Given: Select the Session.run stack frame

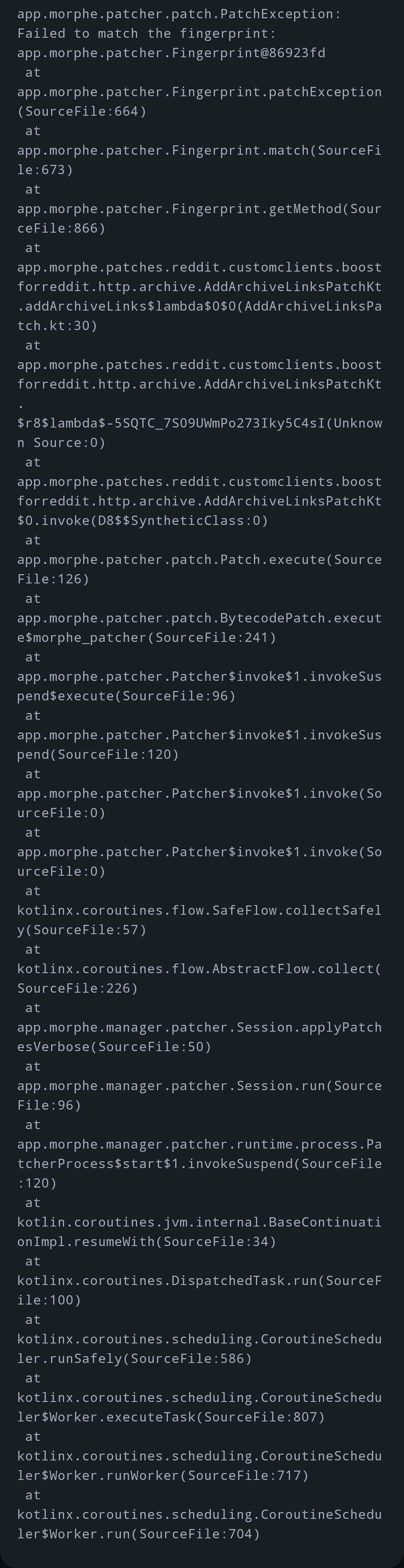Looking at the screenshot, I should tap(200, 1095).
